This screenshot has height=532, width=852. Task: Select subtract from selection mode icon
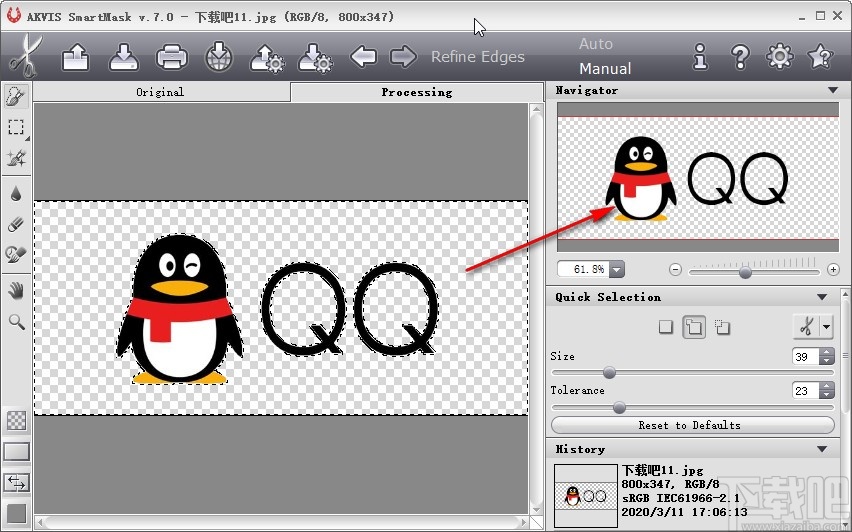(722, 327)
